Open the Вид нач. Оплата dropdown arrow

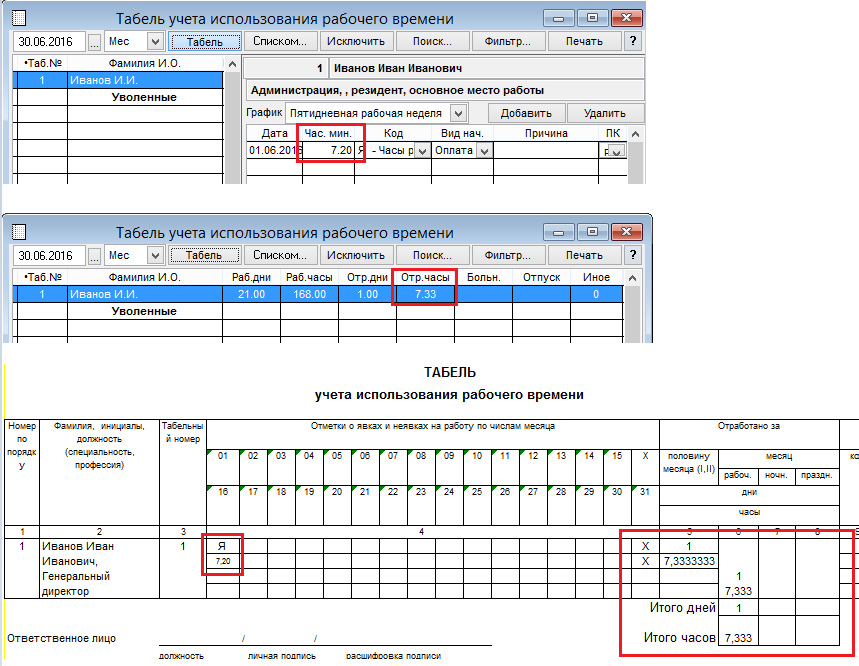tap(484, 151)
